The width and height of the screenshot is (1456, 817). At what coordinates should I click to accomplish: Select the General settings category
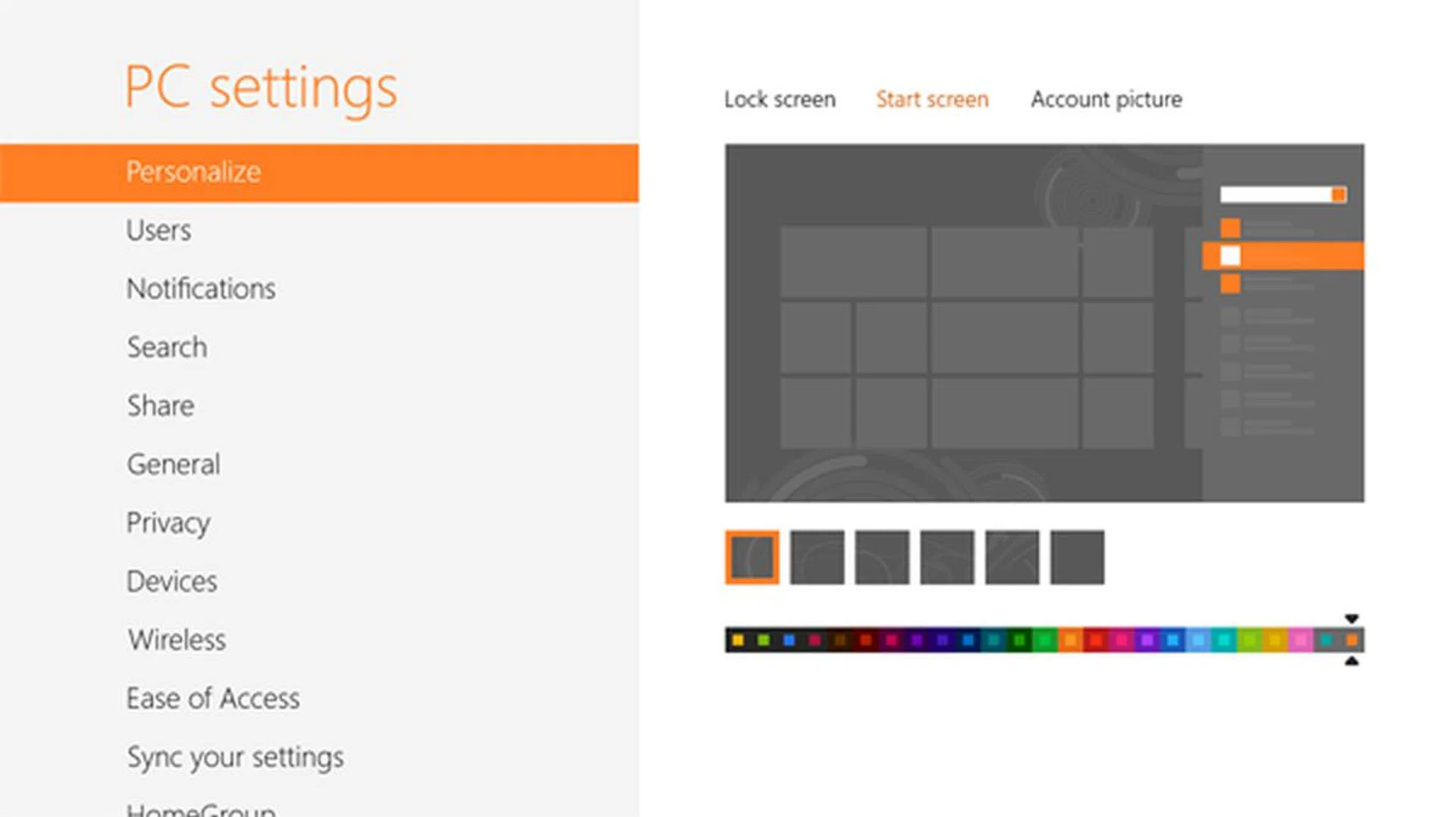tap(174, 465)
